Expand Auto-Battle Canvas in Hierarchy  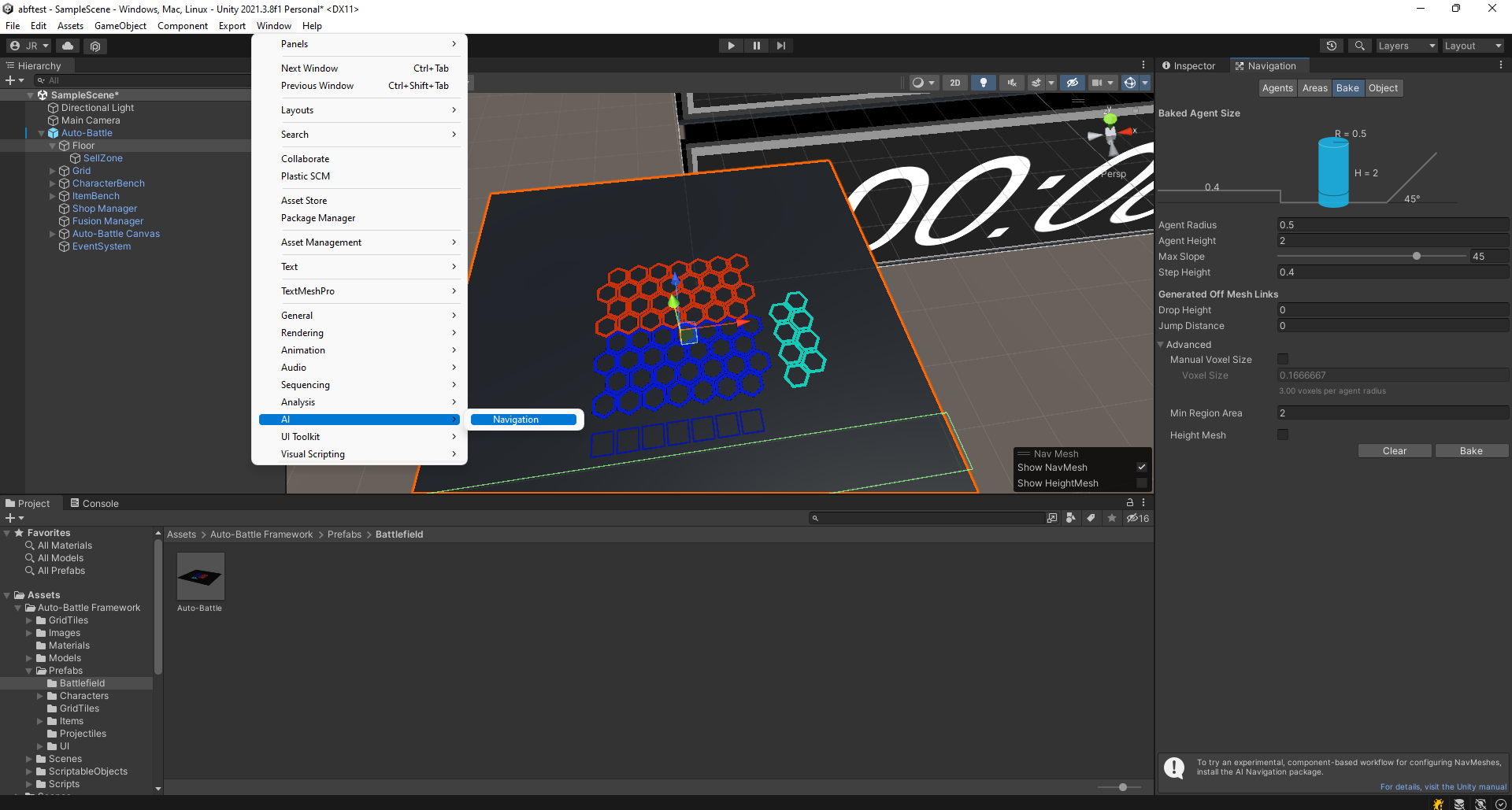53,234
